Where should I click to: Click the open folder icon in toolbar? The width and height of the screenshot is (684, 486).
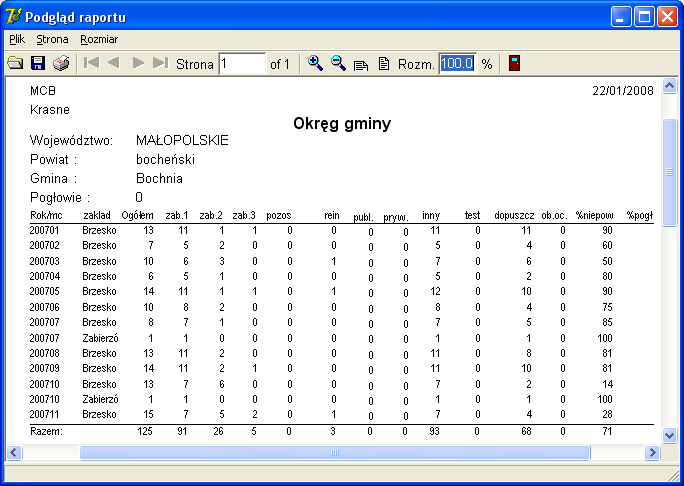coord(15,63)
